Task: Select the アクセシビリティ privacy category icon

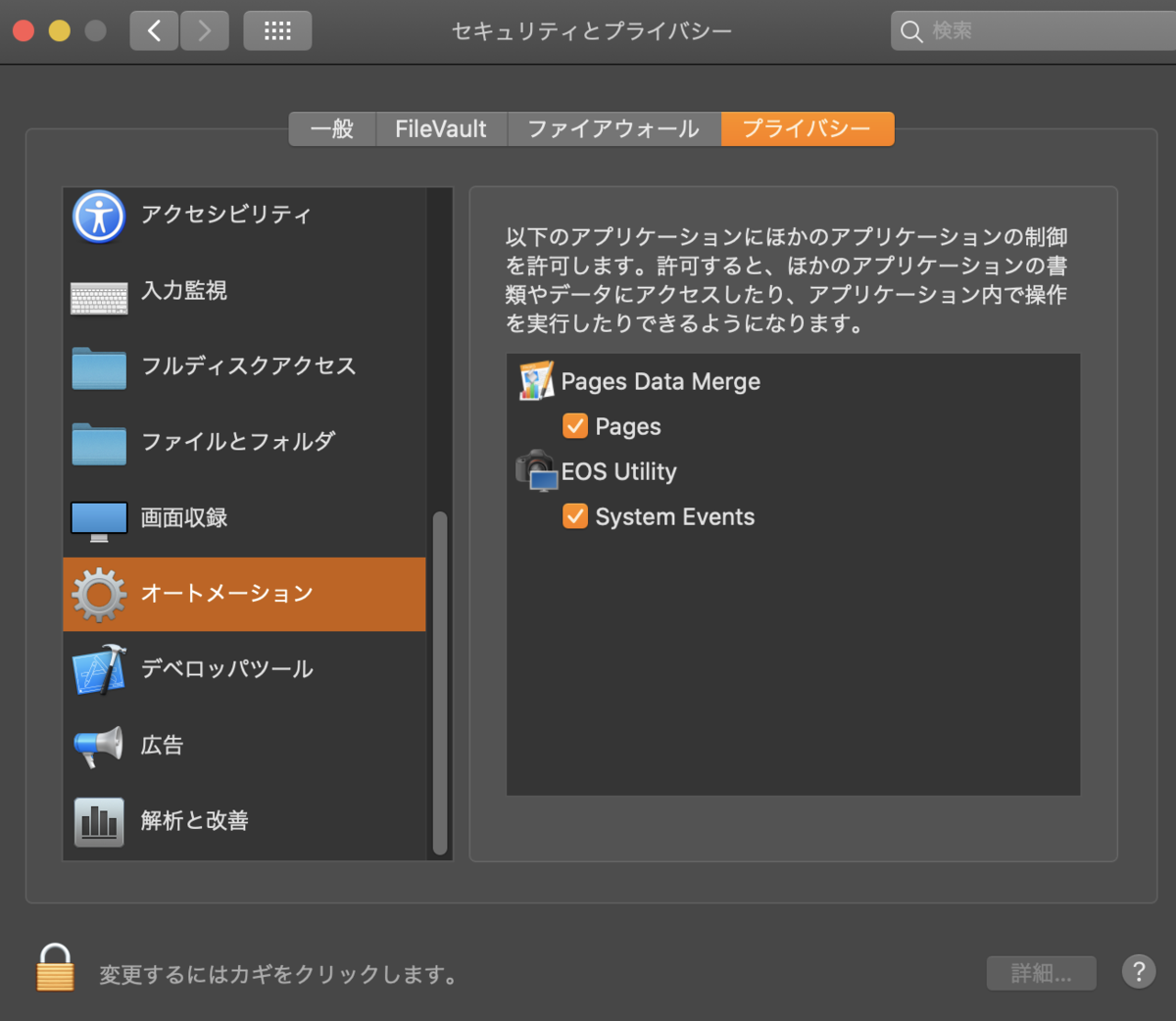Action: click(x=98, y=216)
